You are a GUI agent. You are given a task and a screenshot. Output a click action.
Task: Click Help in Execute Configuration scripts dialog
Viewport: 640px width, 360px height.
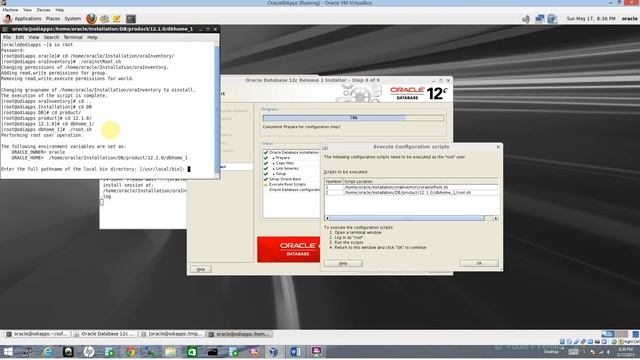coord(343,263)
